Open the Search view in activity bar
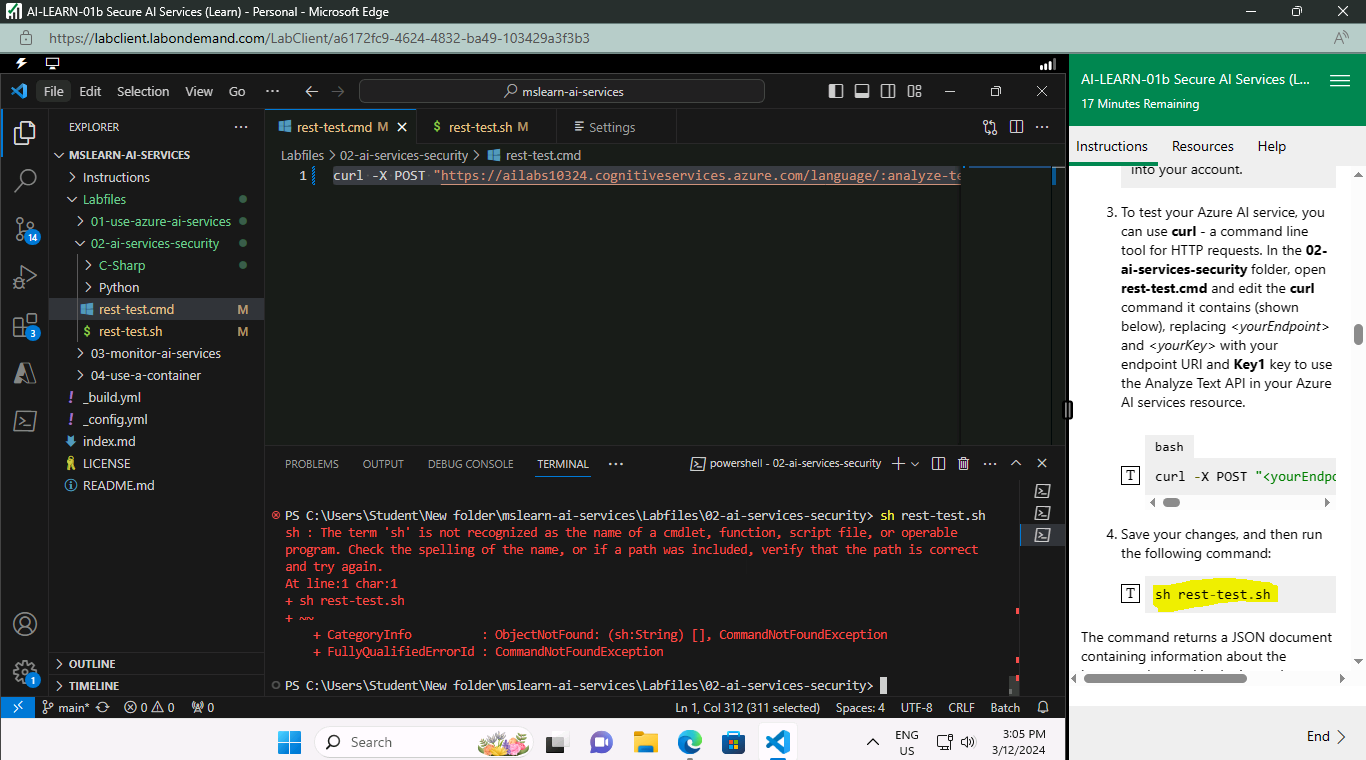 pos(25,180)
